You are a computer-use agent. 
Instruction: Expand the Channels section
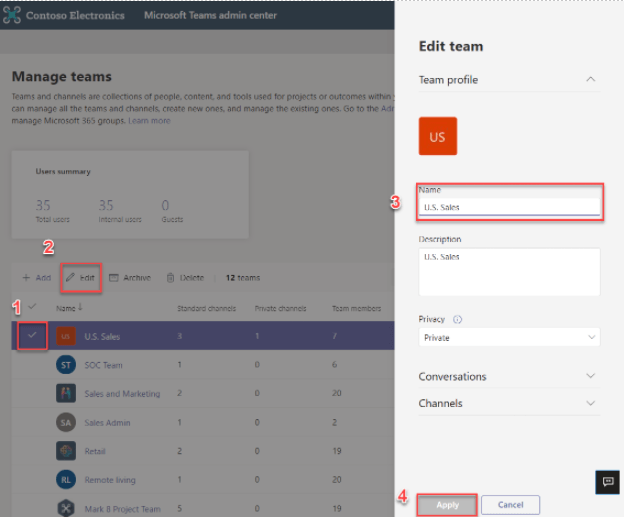coord(591,403)
